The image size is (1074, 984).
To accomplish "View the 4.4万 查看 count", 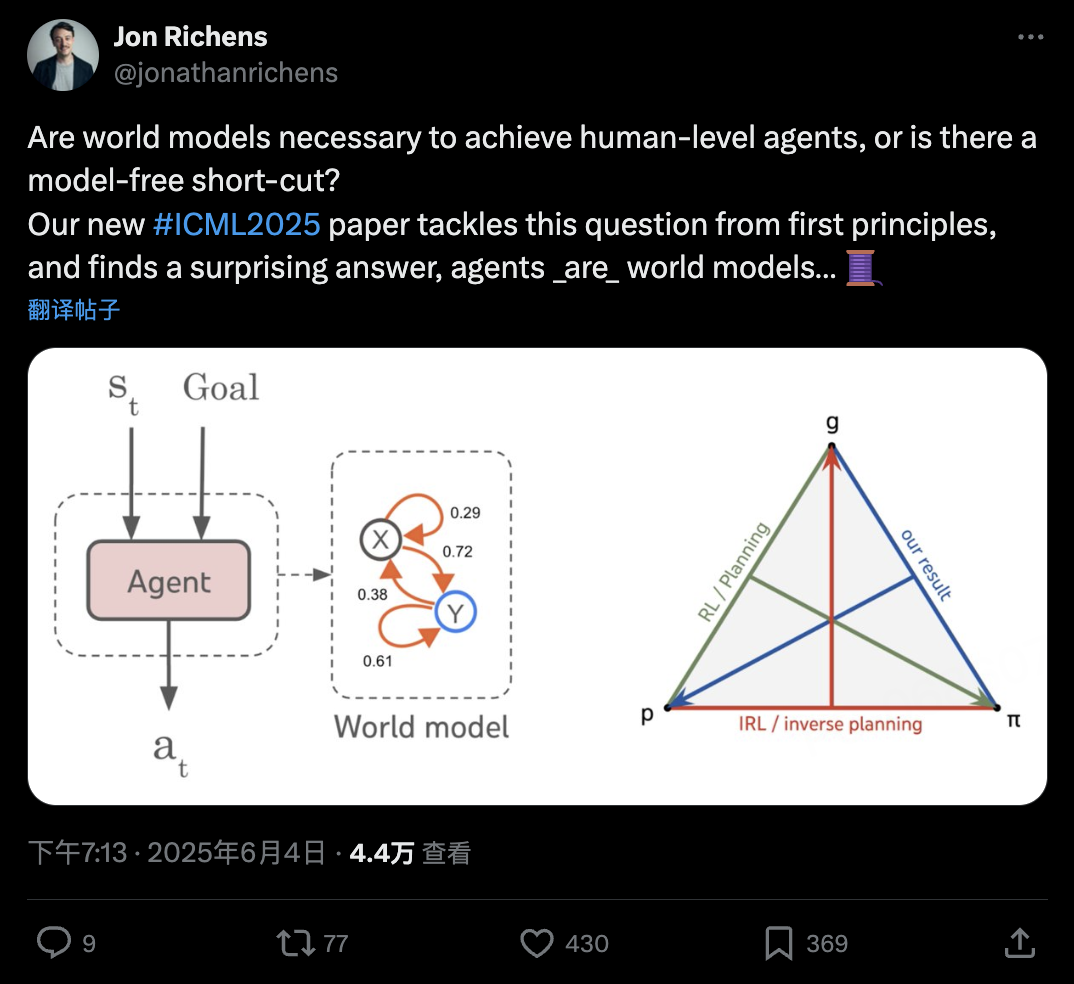I will (410, 853).
